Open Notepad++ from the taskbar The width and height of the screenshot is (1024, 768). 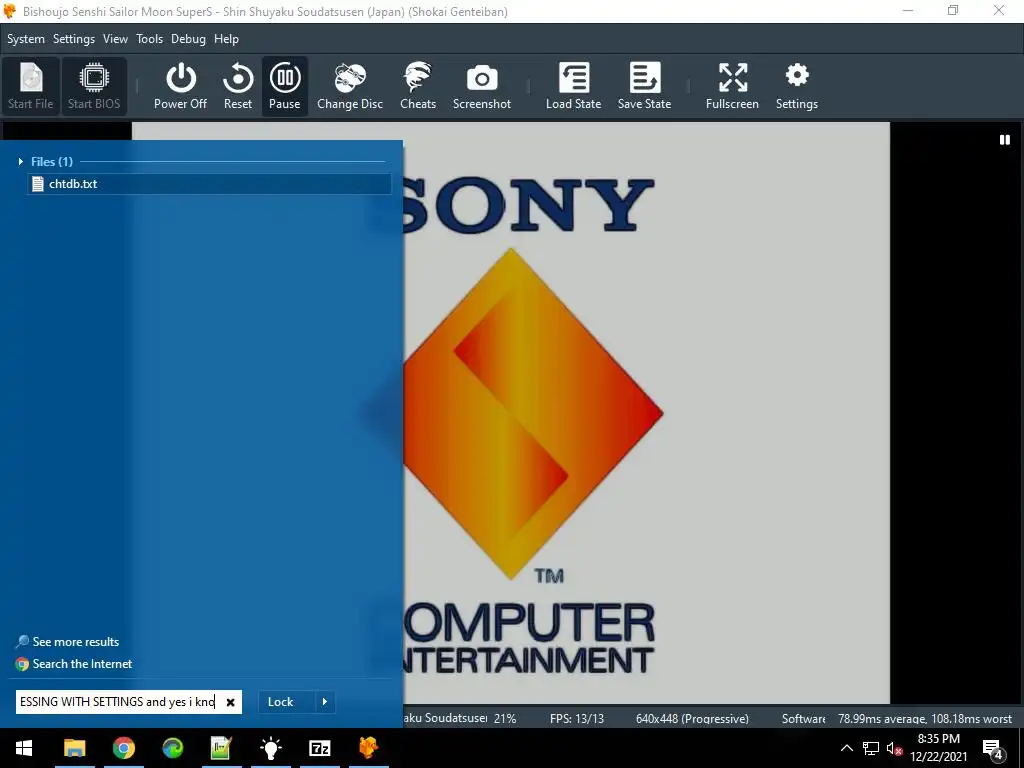tap(221, 748)
